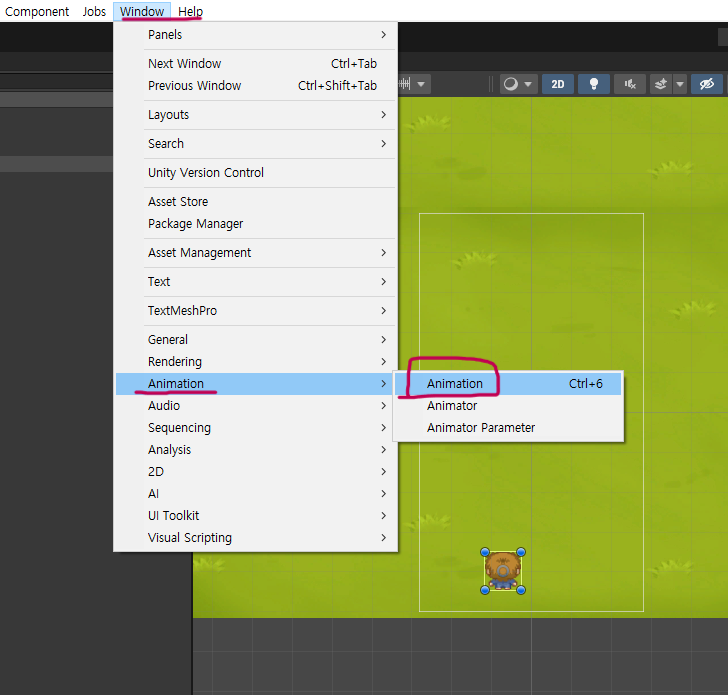Toggle scene audio mute icon
The width and height of the screenshot is (728, 695).
pyautogui.click(x=629, y=84)
